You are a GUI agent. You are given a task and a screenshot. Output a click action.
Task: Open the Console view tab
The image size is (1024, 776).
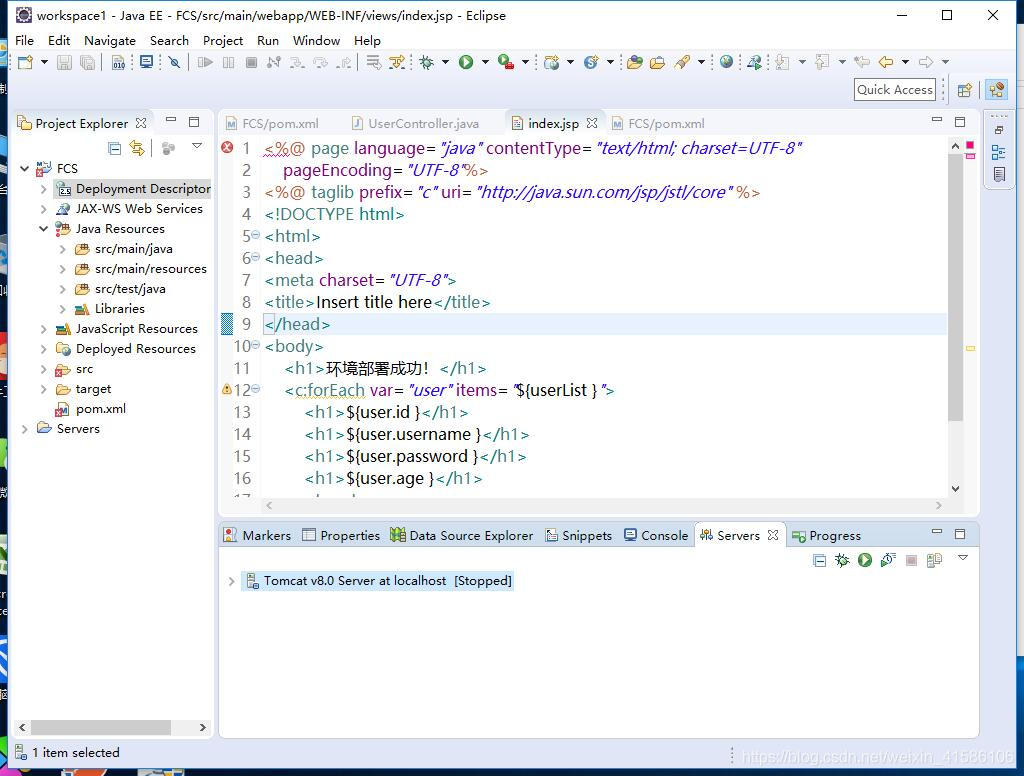(x=656, y=536)
